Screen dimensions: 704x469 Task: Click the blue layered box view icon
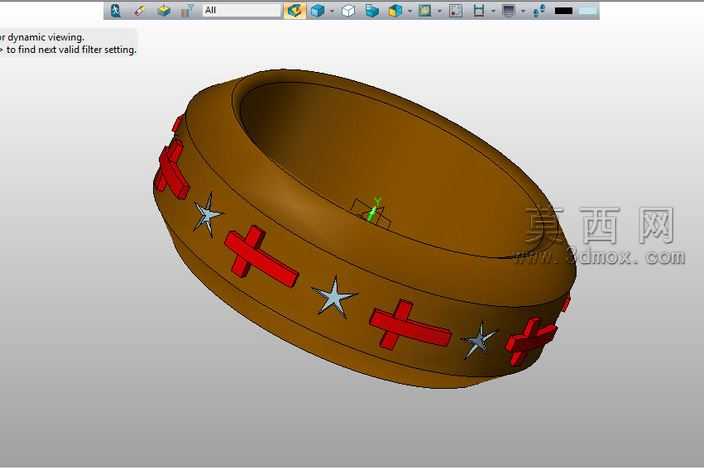click(372, 10)
